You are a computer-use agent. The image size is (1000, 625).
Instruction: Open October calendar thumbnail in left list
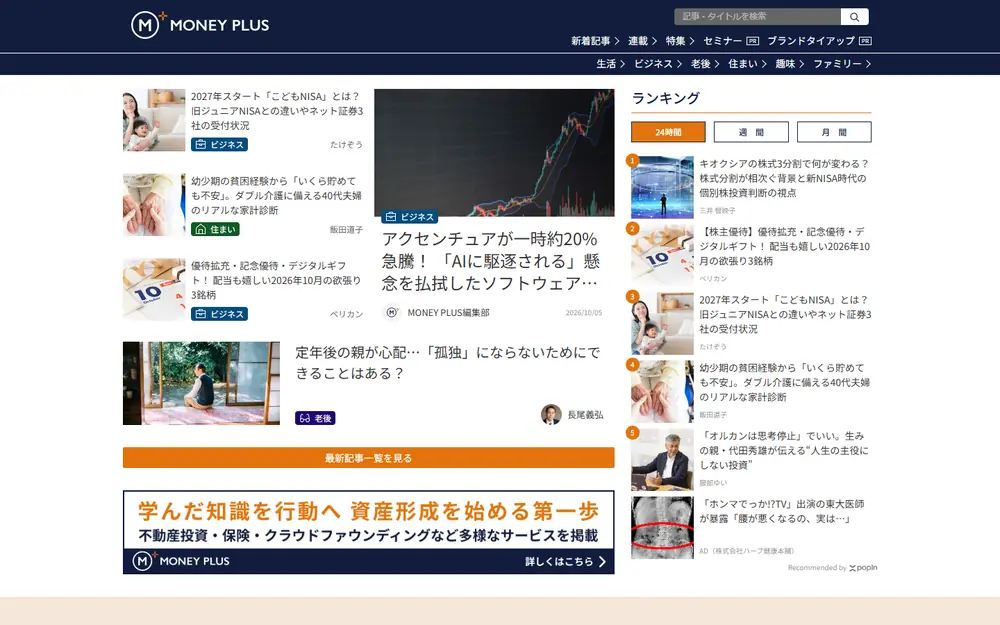pos(154,290)
